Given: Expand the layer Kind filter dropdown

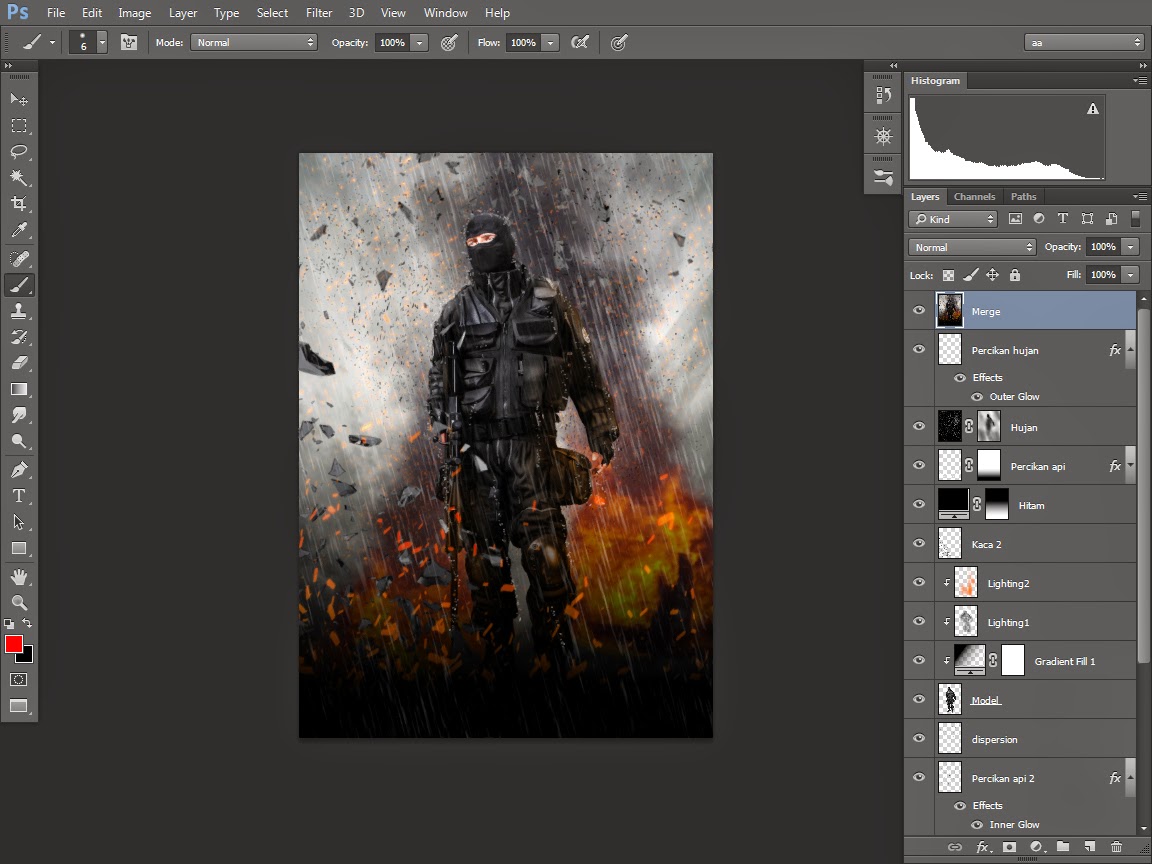Looking at the screenshot, I should pyautogui.click(x=953, y=219).
